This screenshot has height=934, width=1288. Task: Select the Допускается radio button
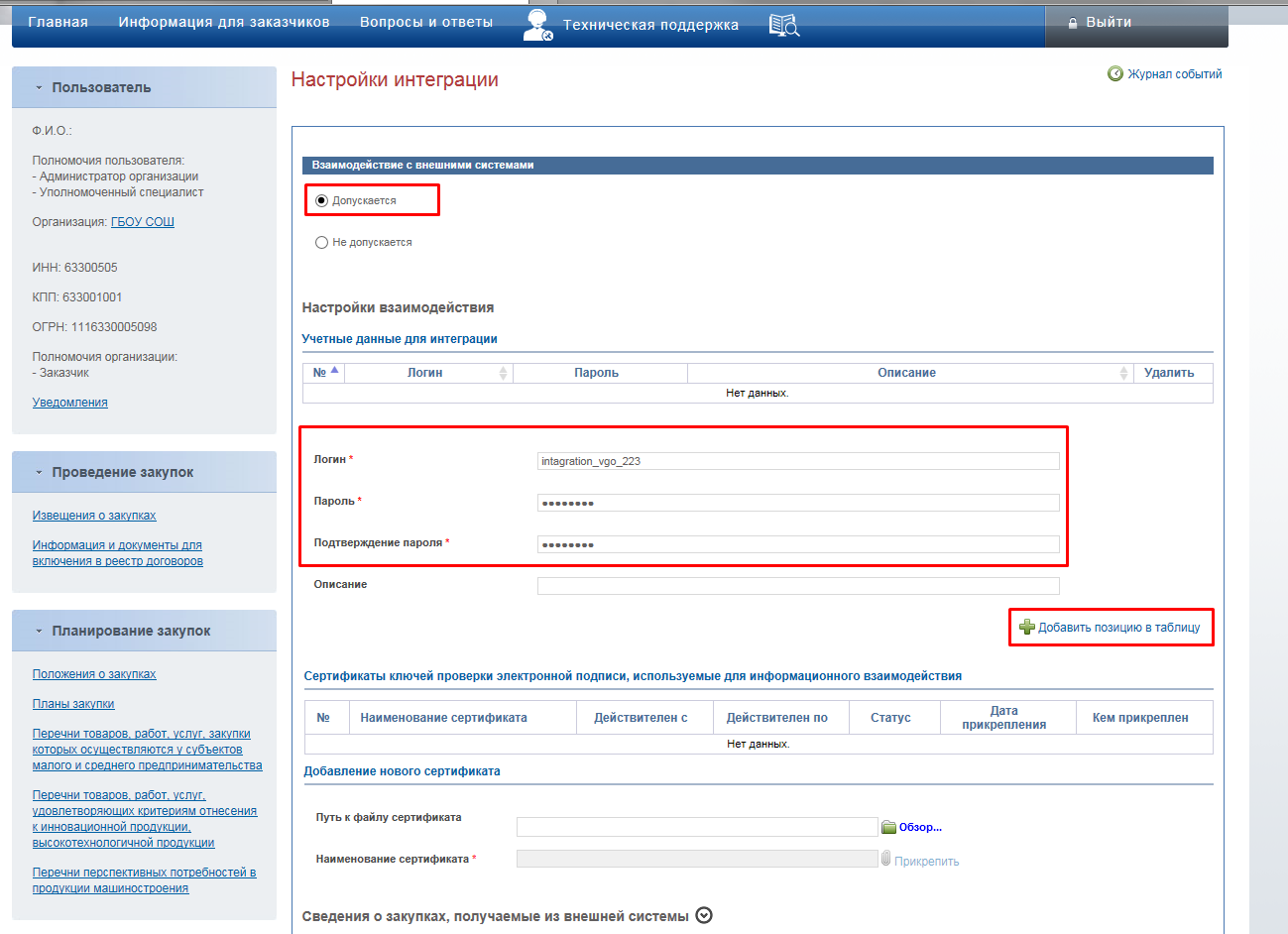[321, 200]
